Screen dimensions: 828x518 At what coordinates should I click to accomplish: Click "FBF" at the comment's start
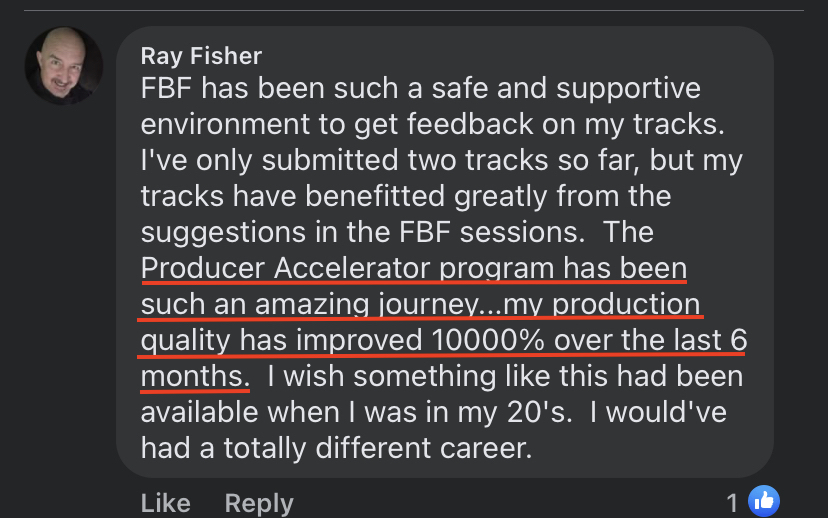click(166, 88)
